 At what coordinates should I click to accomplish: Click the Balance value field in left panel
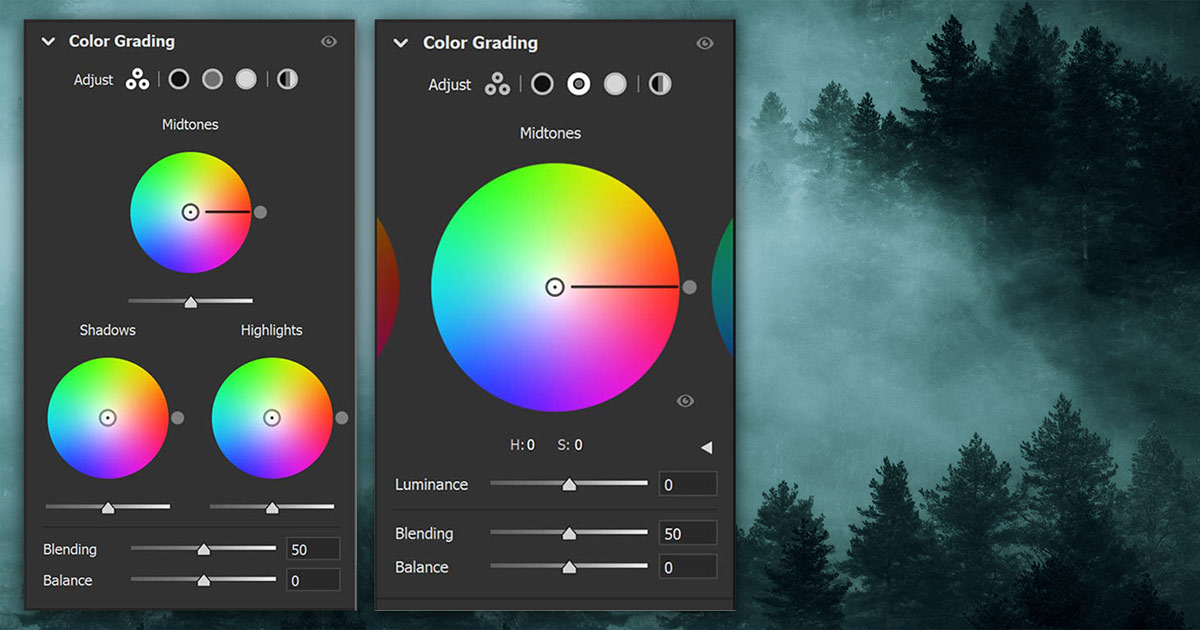[x=313, y=580]
